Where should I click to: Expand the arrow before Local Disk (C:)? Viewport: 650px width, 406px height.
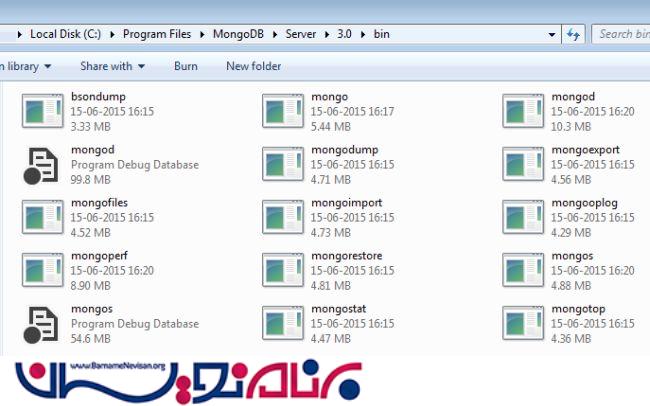[x=19, y=34]
